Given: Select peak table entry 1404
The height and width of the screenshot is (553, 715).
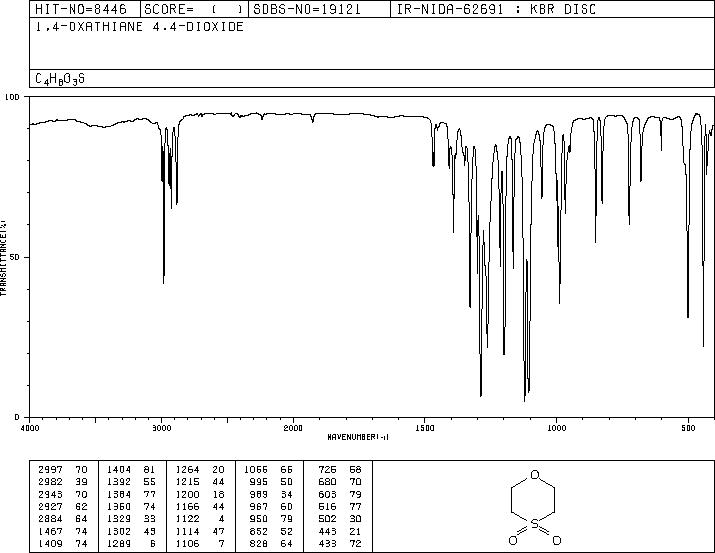Looking at the screenshot, I should pos(119,470).
